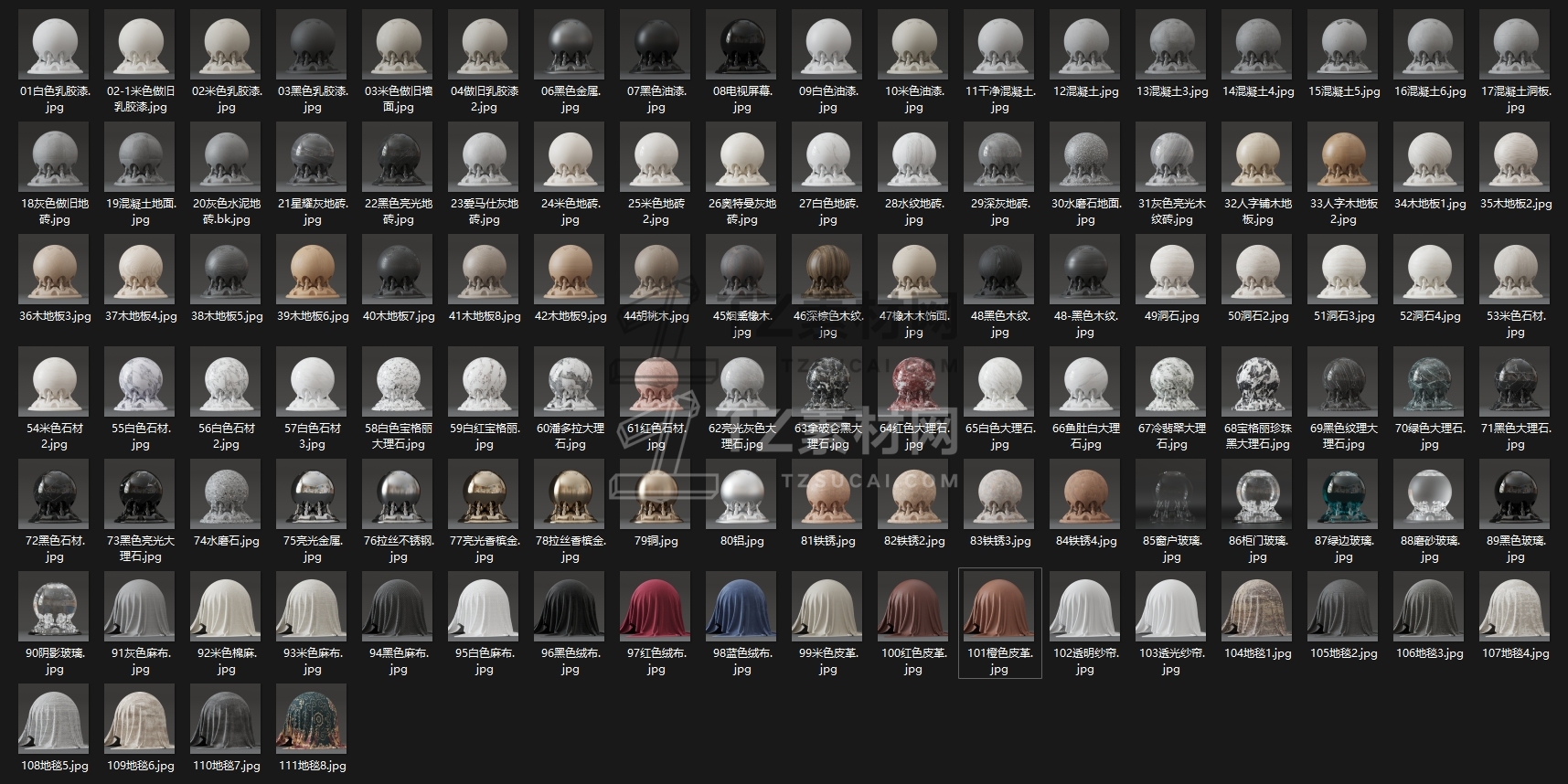Select the 55白色石材.jpg thumbnail
Viewport: 1568px width, 784px height.
coord(140,382)
